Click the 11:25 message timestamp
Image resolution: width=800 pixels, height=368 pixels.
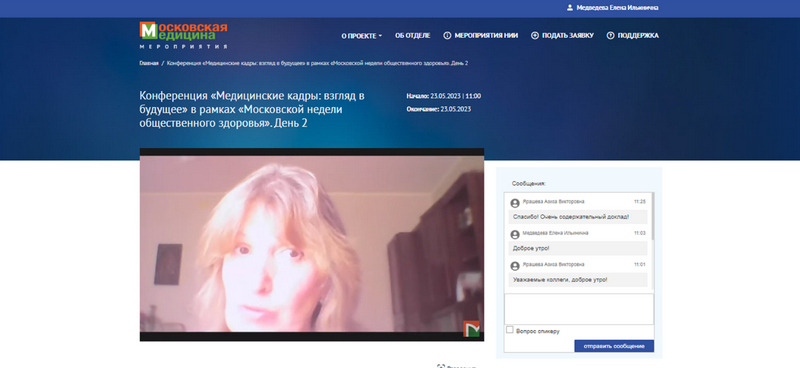640,202
